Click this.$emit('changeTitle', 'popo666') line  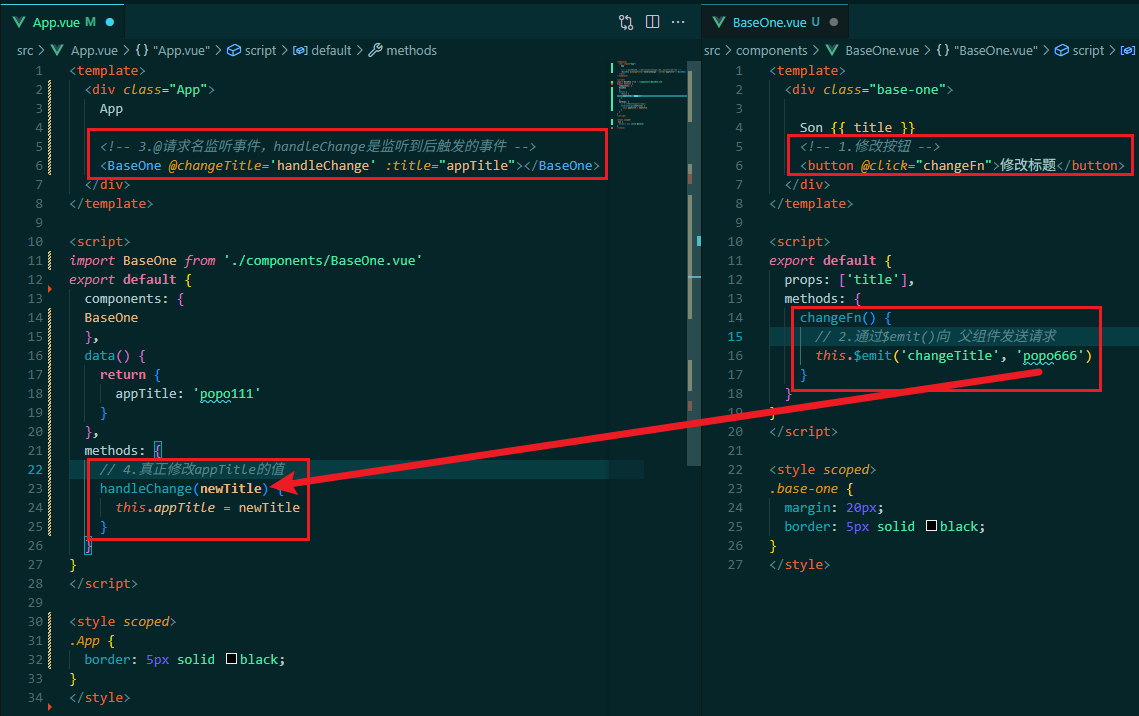(x=953, y=355)
